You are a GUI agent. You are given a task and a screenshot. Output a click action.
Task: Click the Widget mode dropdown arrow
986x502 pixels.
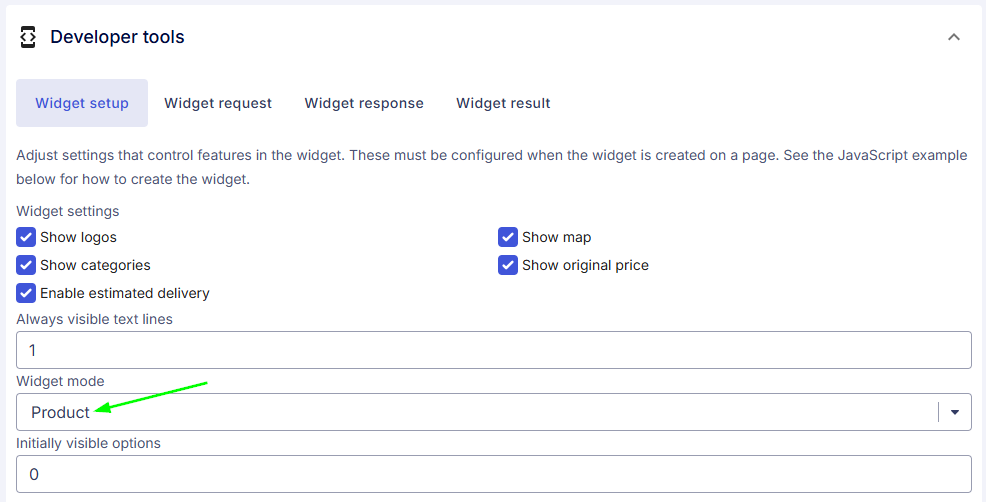pos(955,412)
